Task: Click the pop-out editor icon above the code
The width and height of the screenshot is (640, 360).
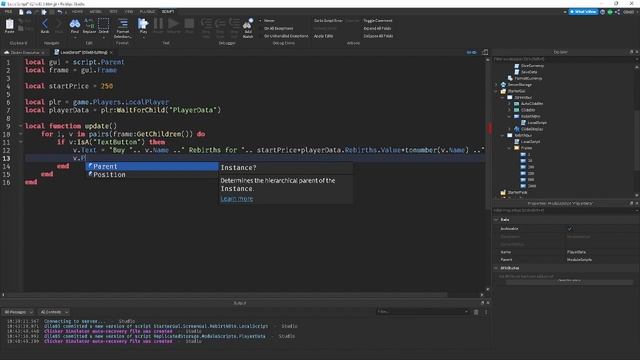Action: 485,52
